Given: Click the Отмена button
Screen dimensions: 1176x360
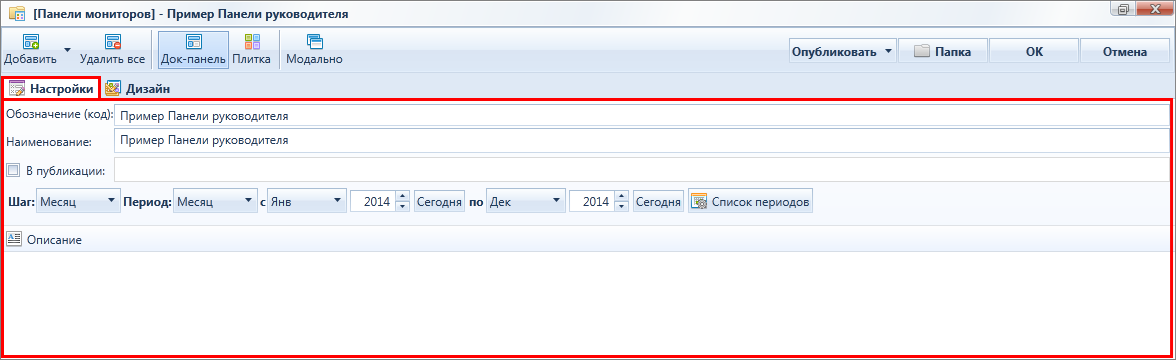Looking at the screenshot, I should pos(1124,52).
